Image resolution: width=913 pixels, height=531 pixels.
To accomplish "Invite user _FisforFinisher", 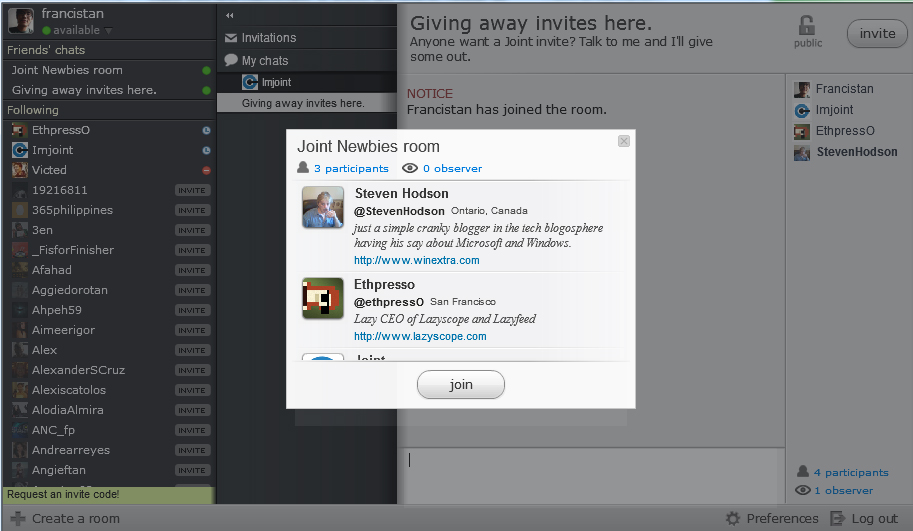I will (192, 250).
